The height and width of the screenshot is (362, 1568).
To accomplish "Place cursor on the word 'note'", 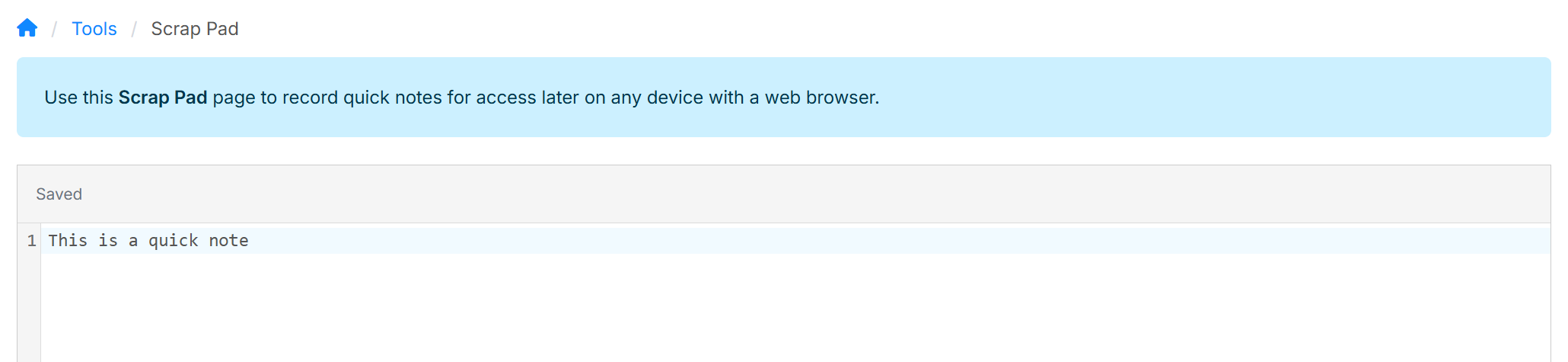I will tap(228, 241).
